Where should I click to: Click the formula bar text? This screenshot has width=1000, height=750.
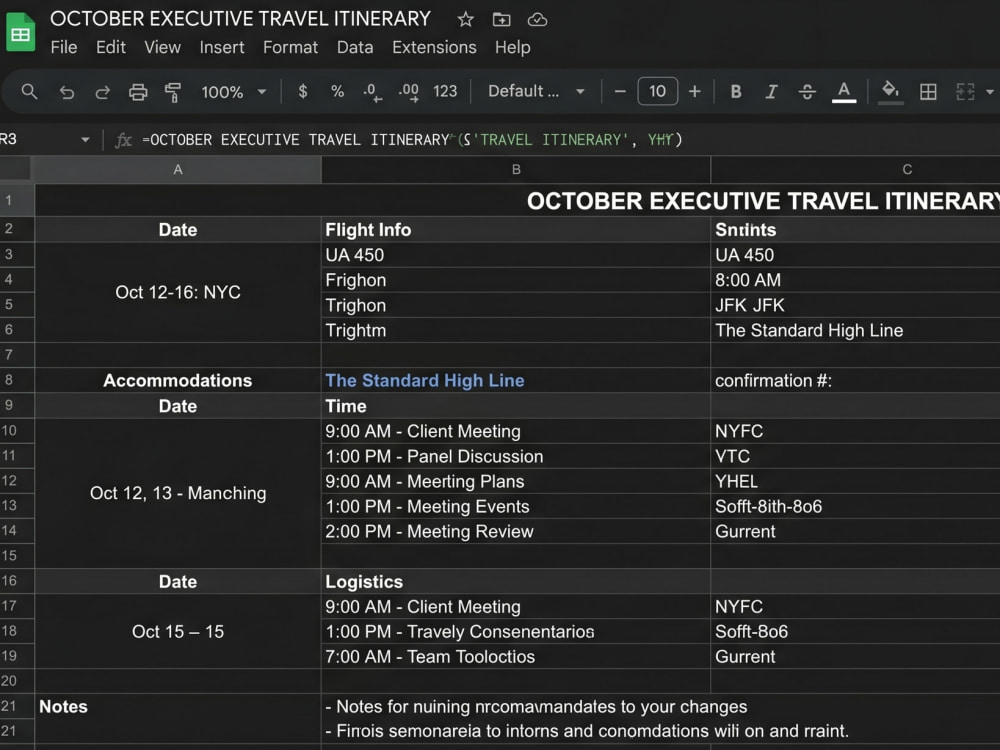pyautogui.click(x=412, y=140)
